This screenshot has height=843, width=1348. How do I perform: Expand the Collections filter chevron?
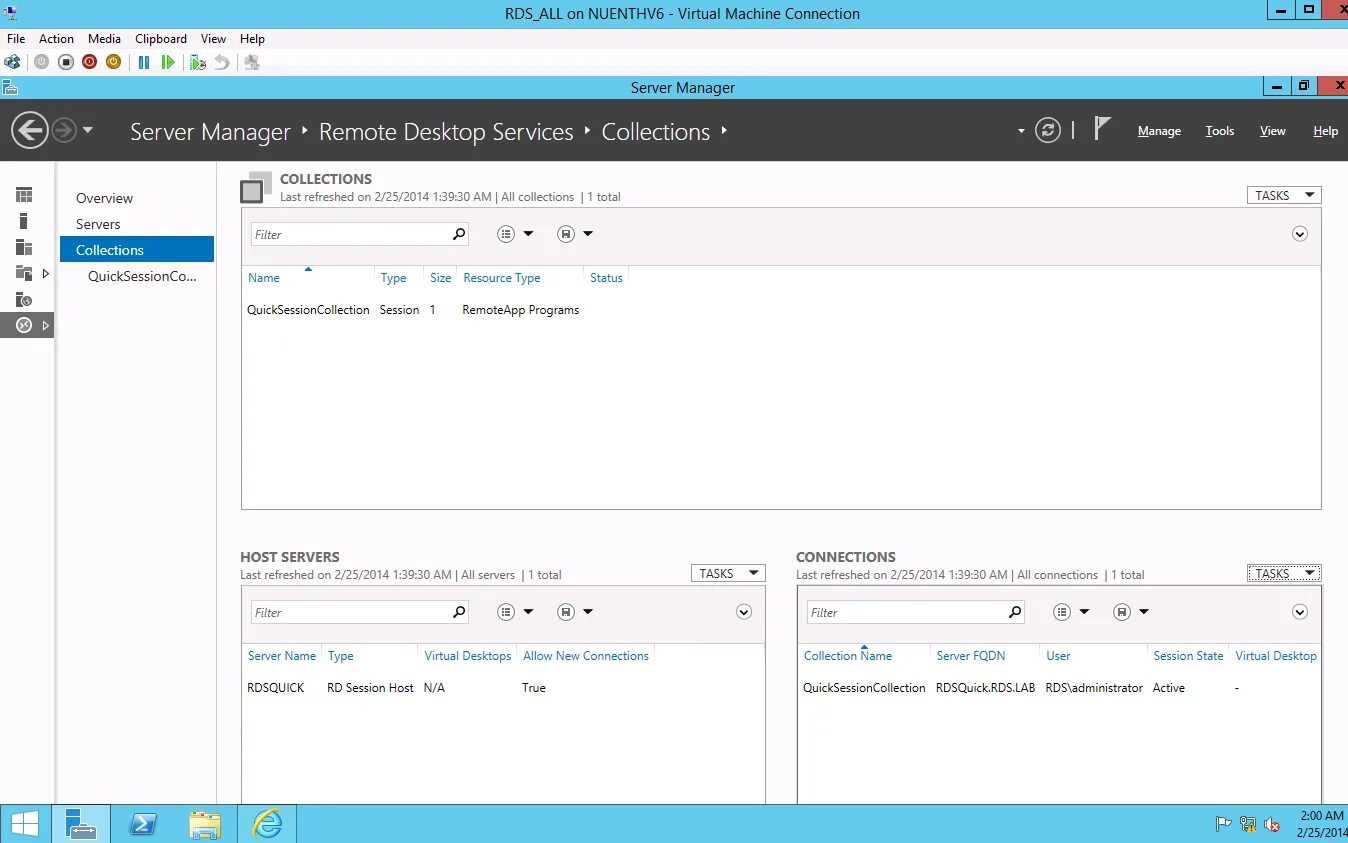pos(1300,234)
